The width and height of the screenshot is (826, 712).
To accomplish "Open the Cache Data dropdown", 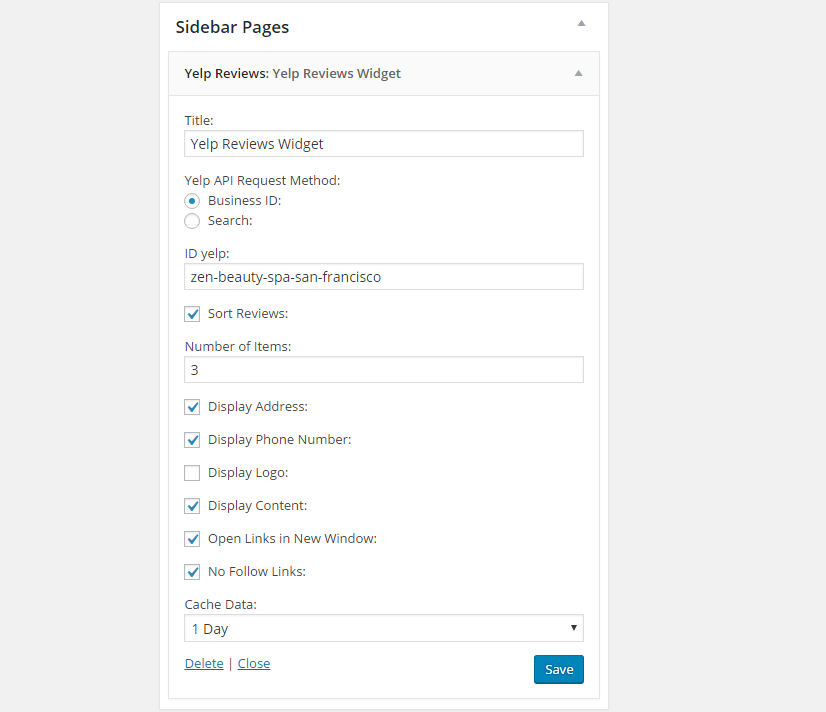I will (384, 628).
